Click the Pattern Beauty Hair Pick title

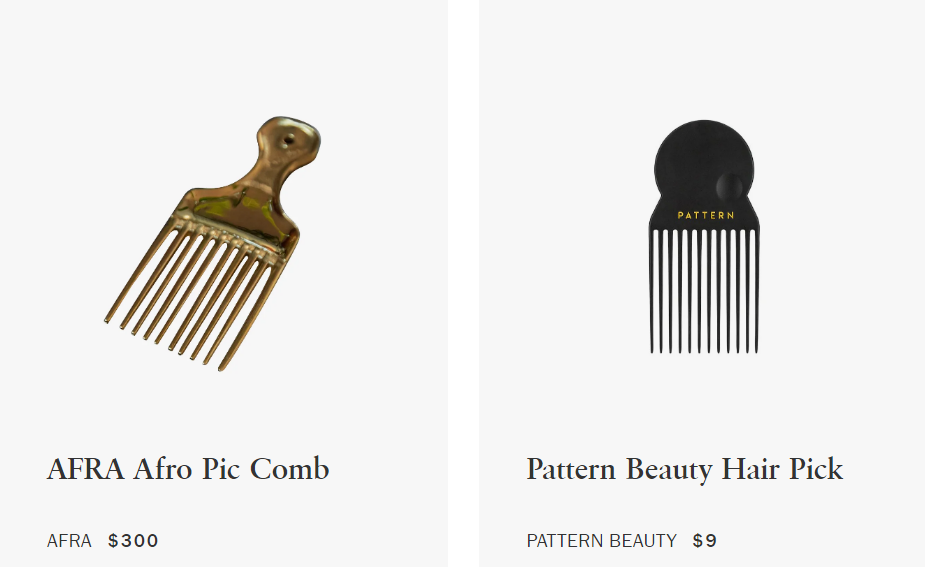[x=684, y=470]
